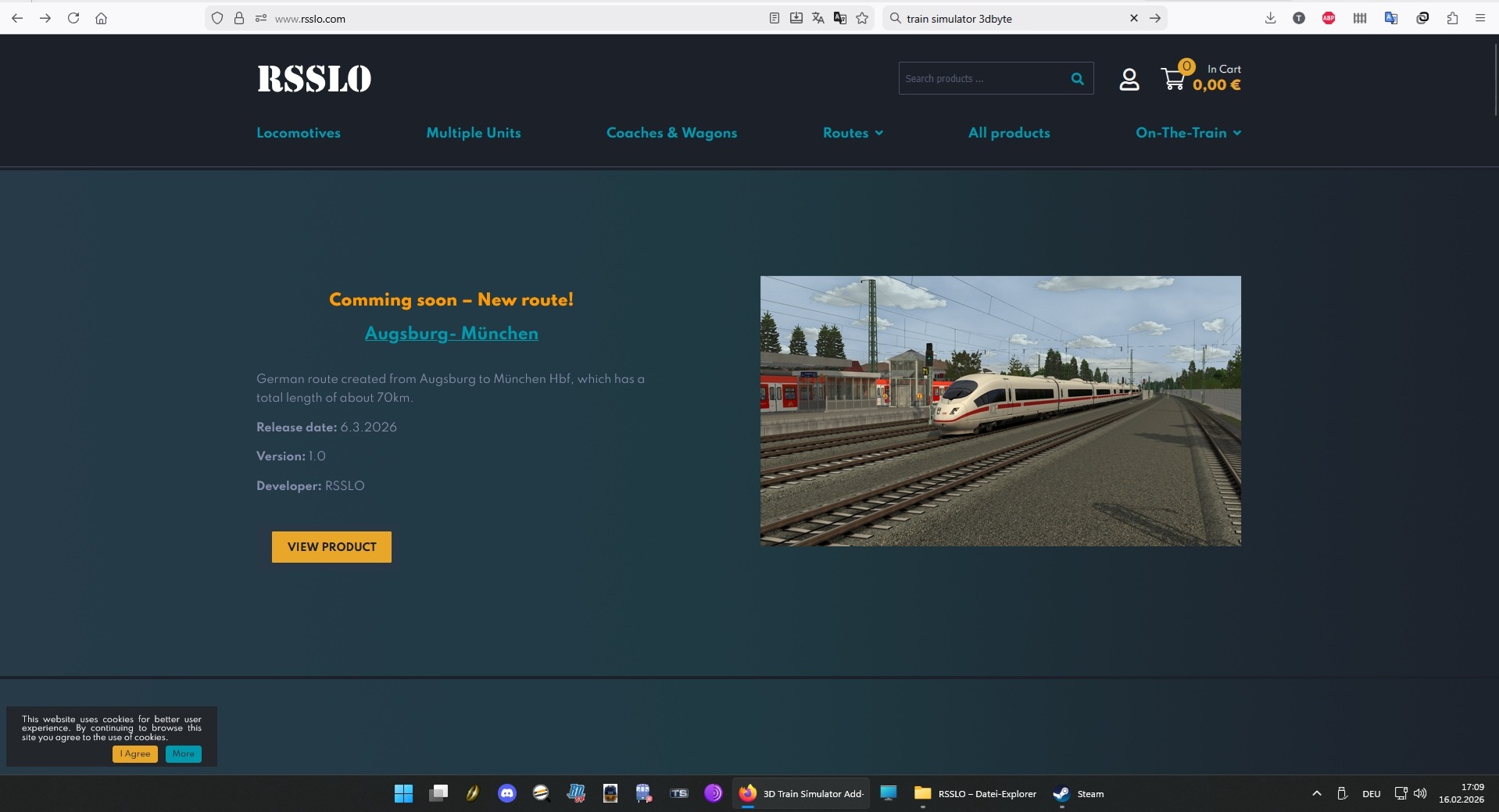
Task: Open the Multiple Units category
Action: click(x=474, y=133)
